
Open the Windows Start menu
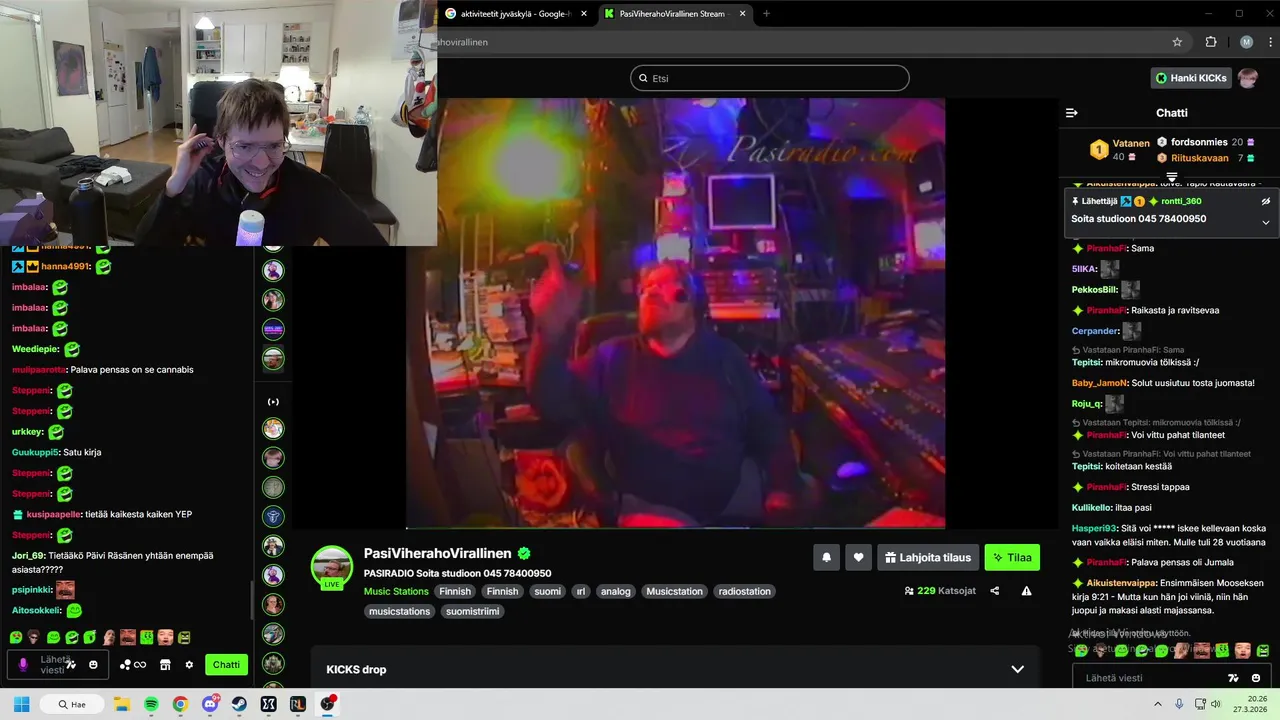[x=22, y=704]
